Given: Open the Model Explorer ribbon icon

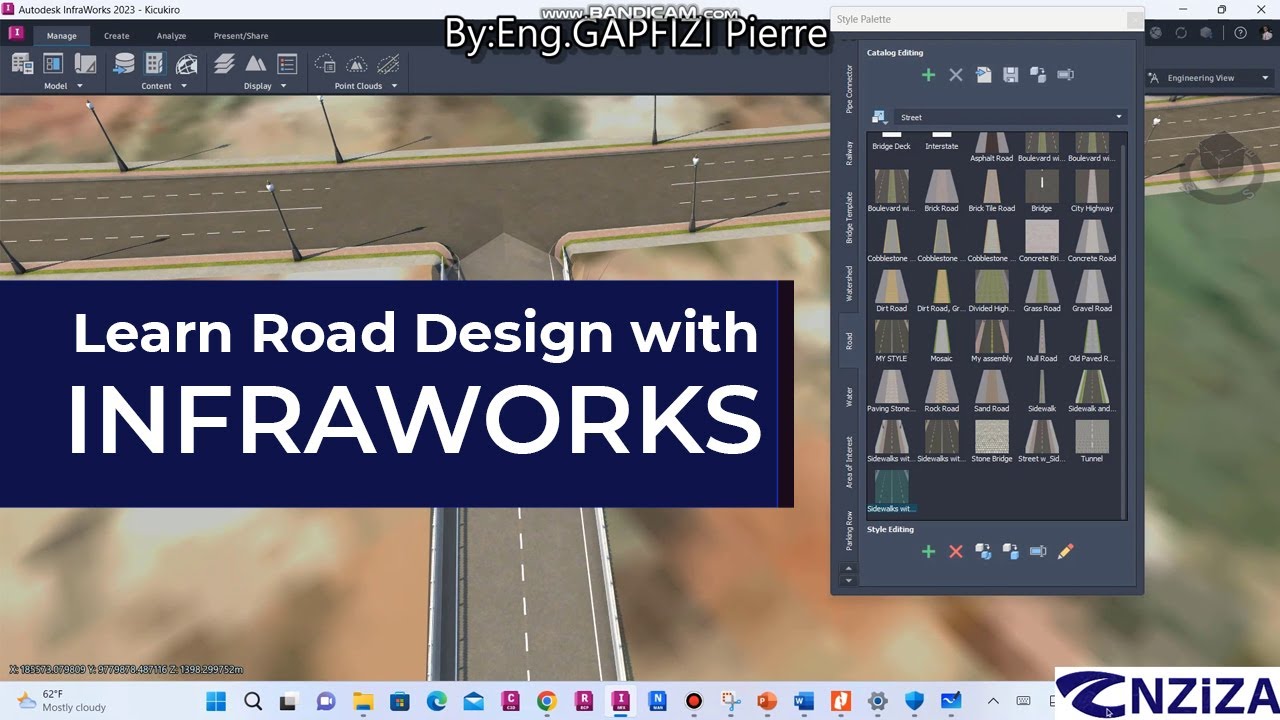Looking at the screenshot, I should 22,64.
